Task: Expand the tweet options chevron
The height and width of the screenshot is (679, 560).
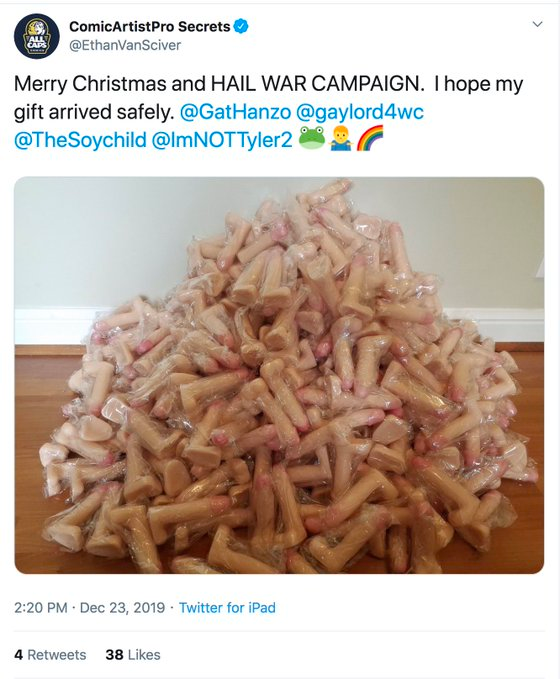Action: pyautogui.click(x=537, y=24)
